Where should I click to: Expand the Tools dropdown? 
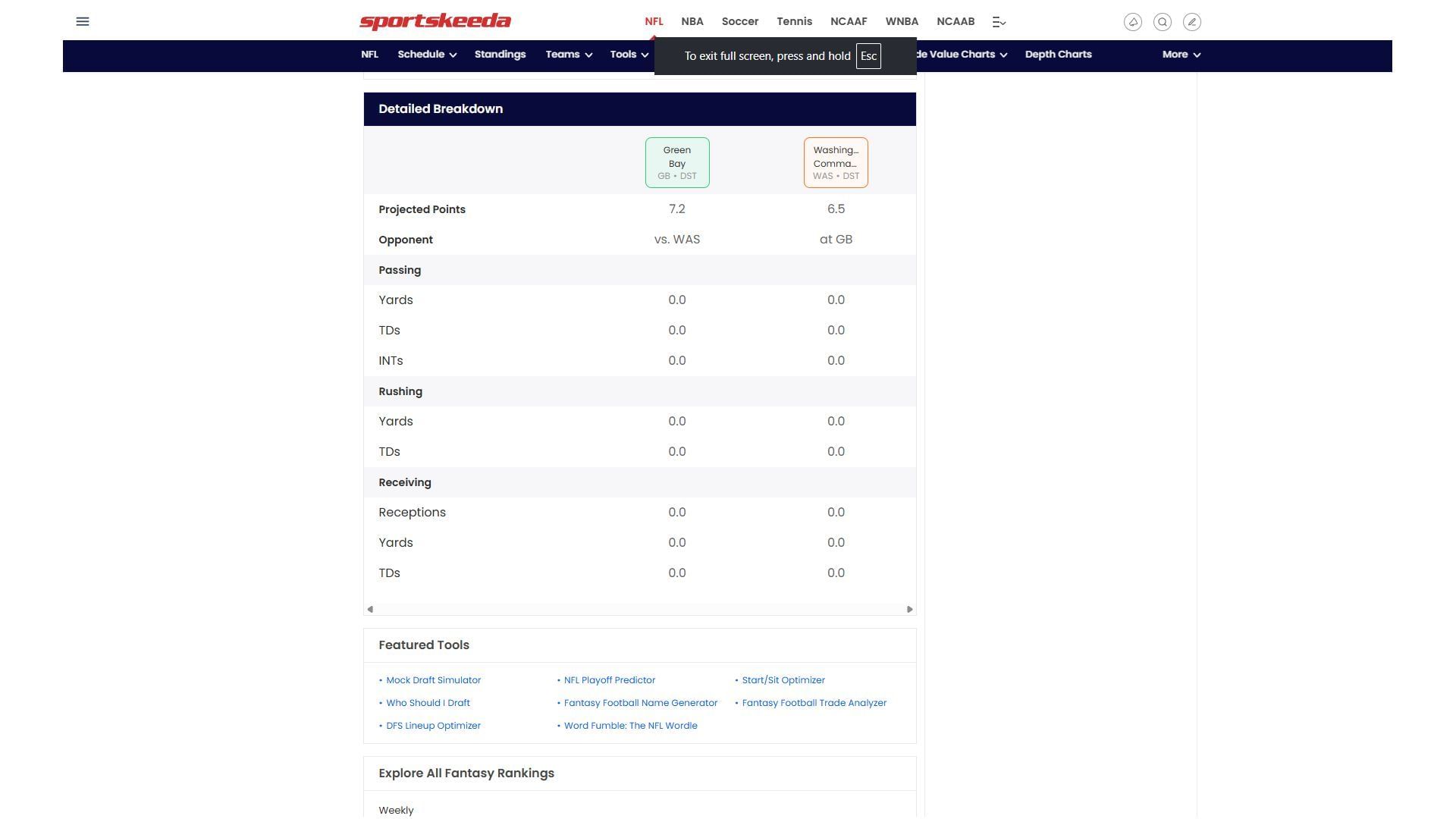[629, 55]
